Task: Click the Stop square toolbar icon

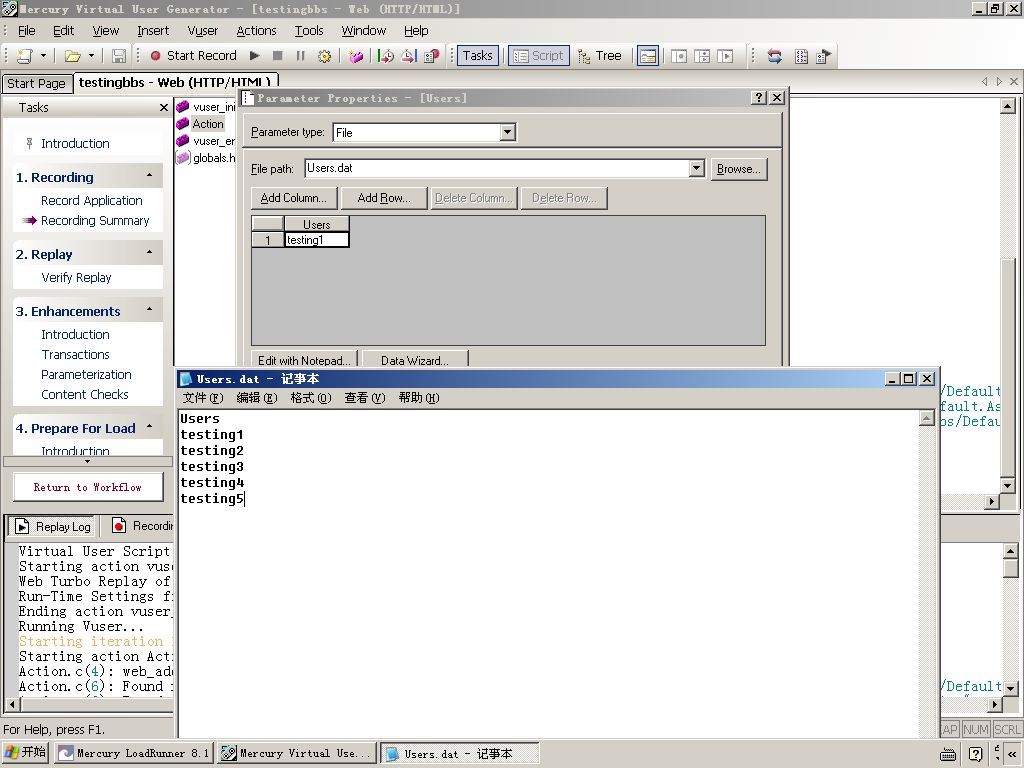Action: [278, 56]
